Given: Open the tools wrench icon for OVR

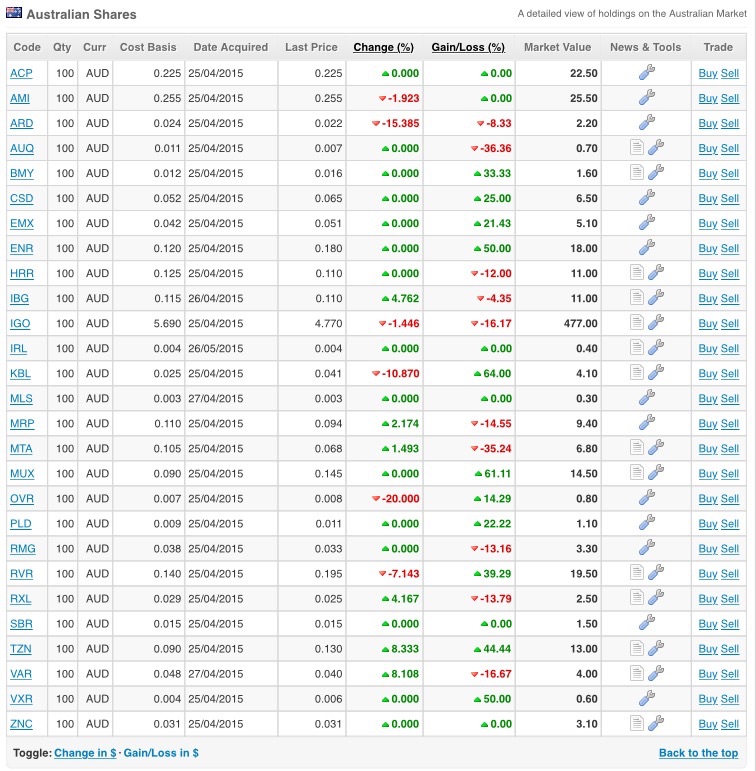Looking at the screenshot, I should coord(646,498).
